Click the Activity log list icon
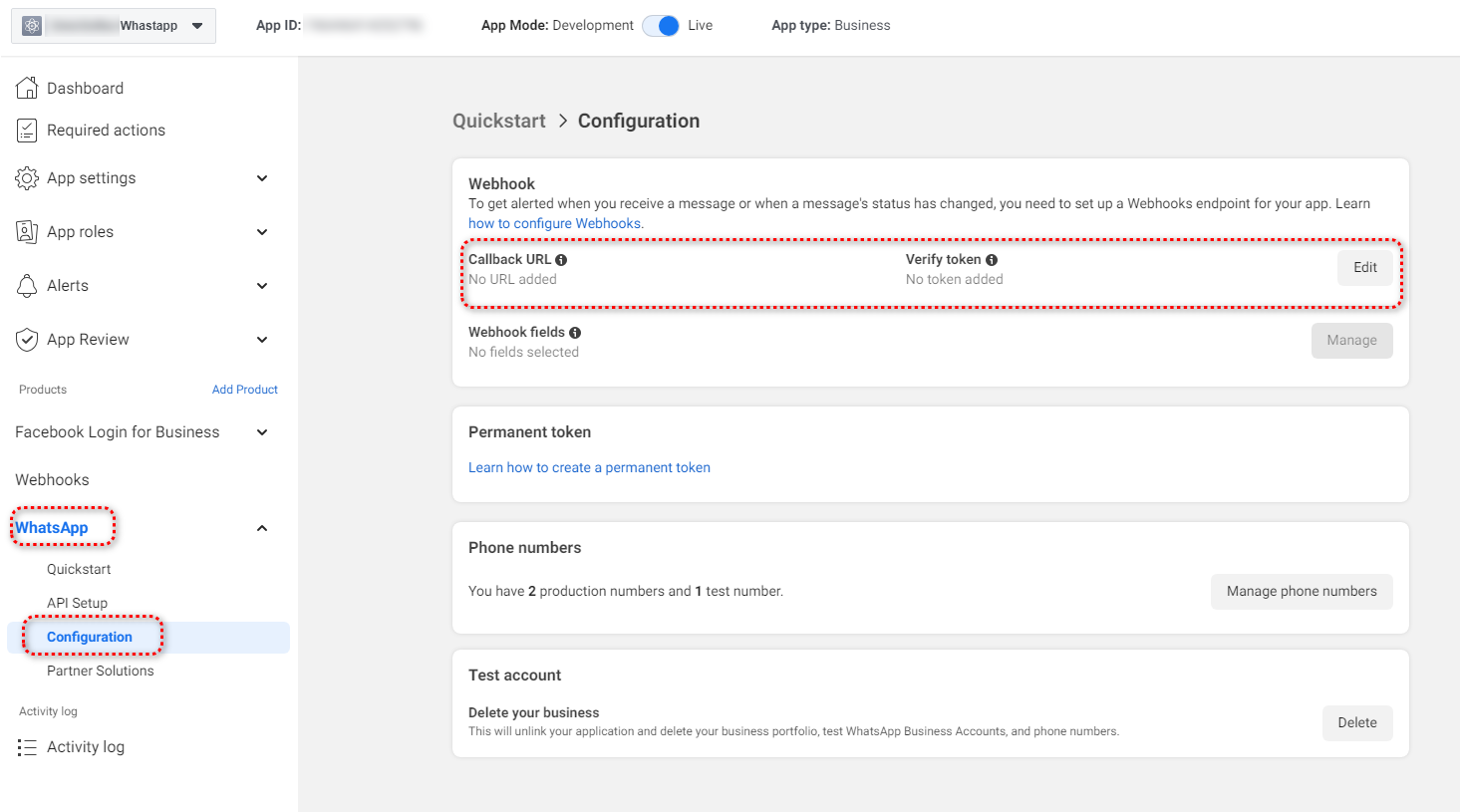The height and width of the screenshot is (812, 1460). (27, 747)
